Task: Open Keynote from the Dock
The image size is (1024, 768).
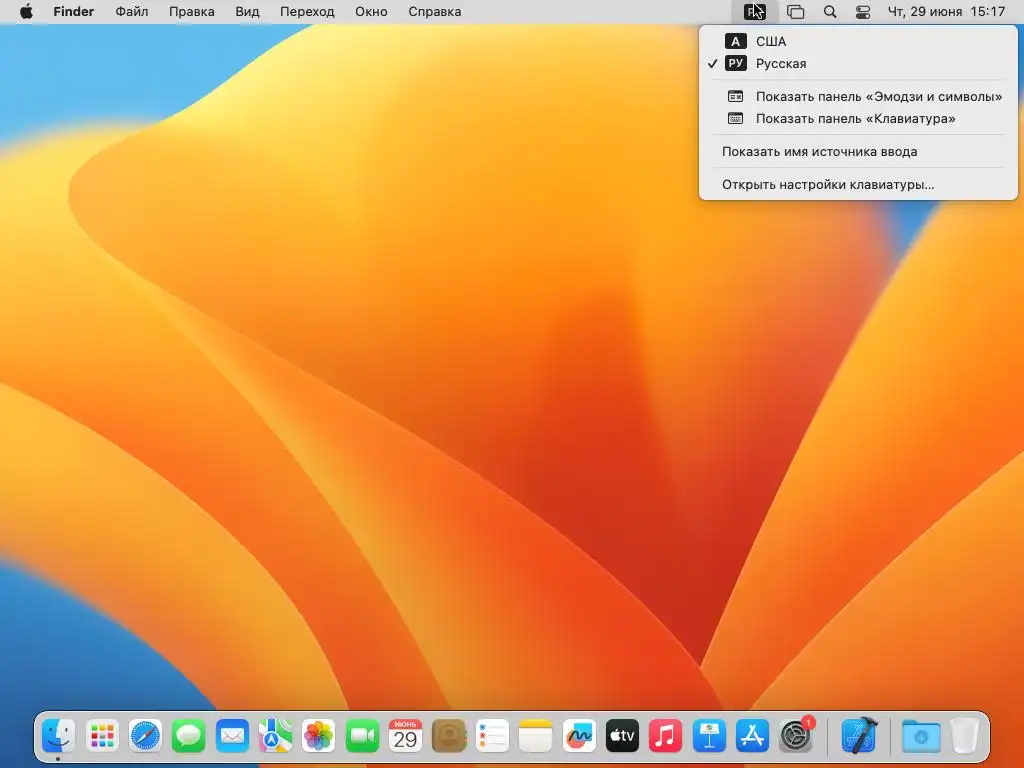Action: coord(709,736)
